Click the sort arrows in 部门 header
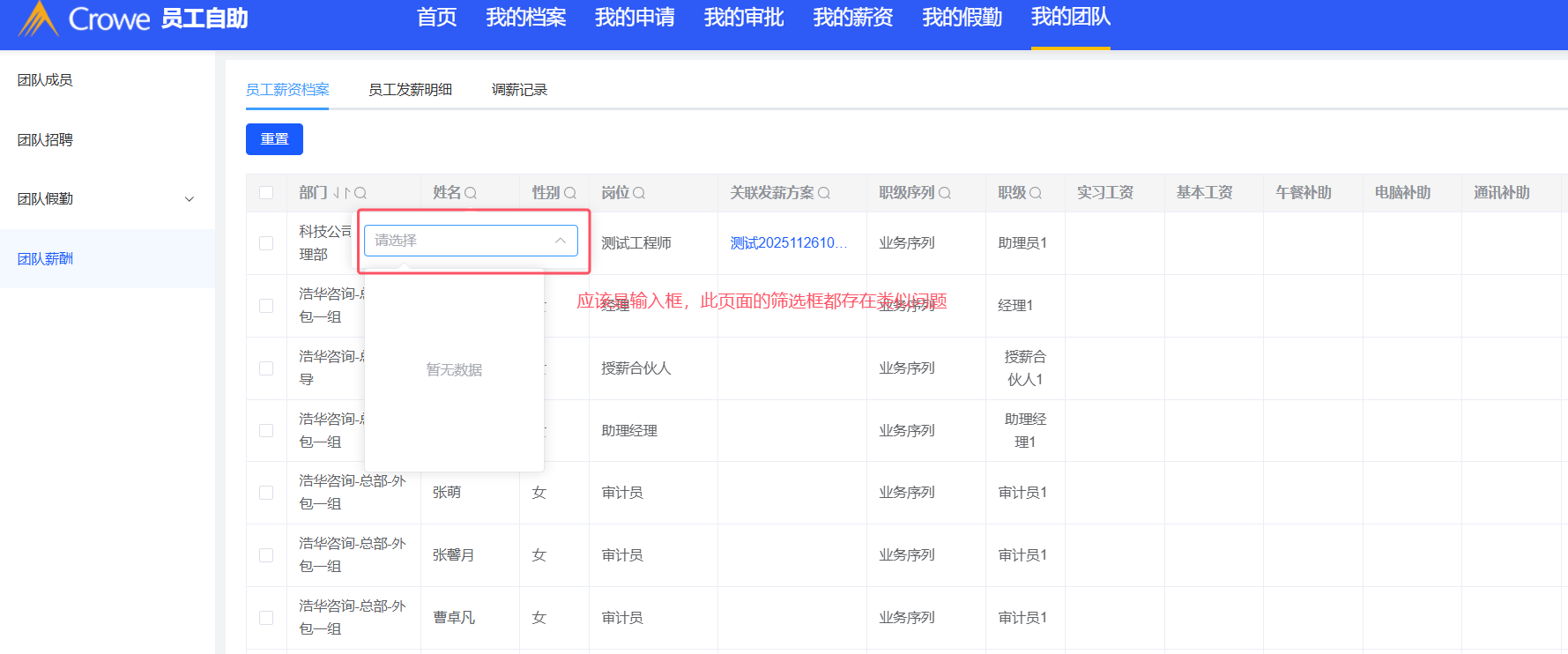 click(x=341, y=193)
